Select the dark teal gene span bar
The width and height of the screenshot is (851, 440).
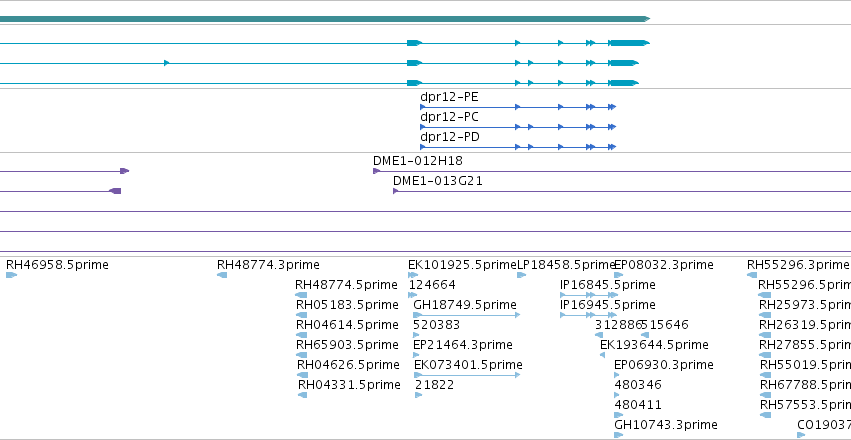(x=325, y=19)
